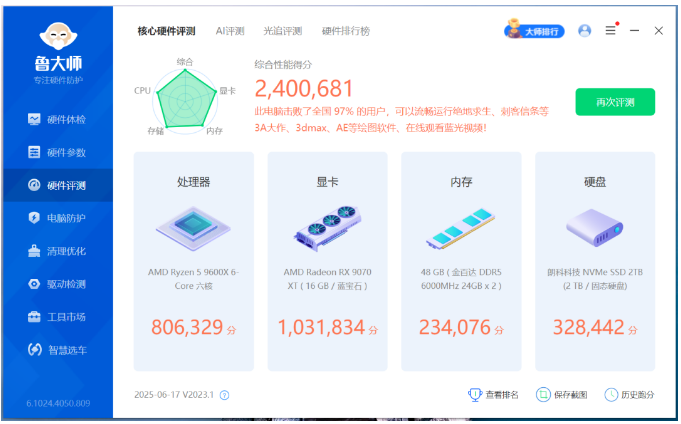681x424 pixels.
Task: Select 电脑防护 shield icon in sidebar
Action: [34, 218]
